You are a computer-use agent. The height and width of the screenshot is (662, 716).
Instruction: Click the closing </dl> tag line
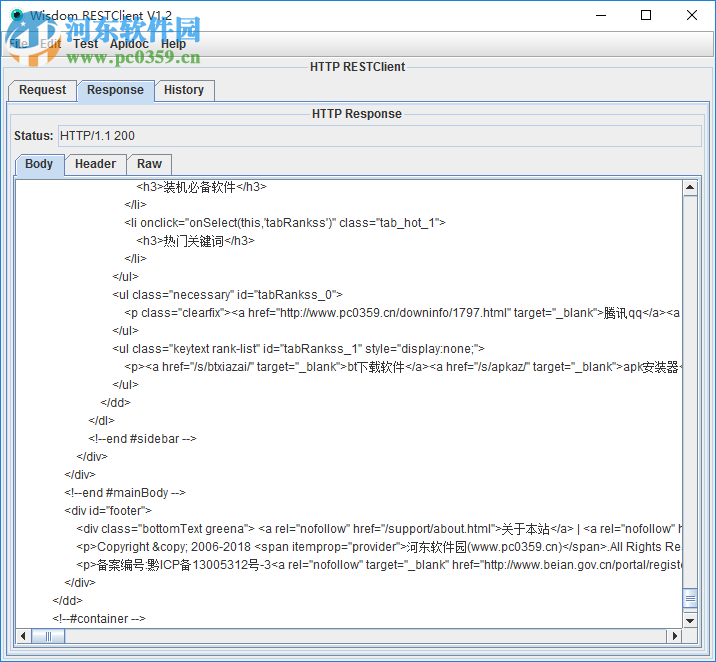click(101, 420)
